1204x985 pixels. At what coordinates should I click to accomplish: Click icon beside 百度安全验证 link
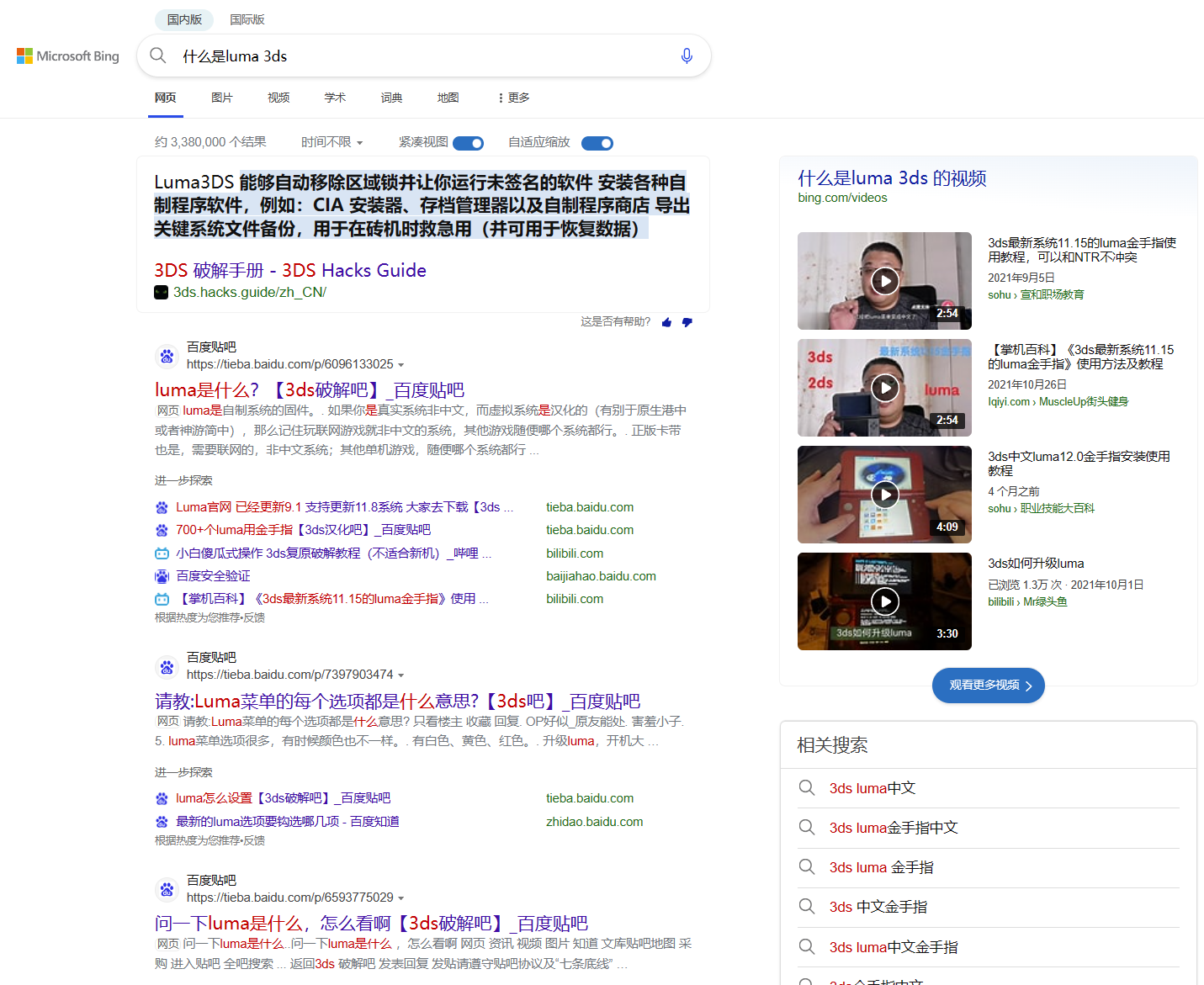(x=162, y=576)
